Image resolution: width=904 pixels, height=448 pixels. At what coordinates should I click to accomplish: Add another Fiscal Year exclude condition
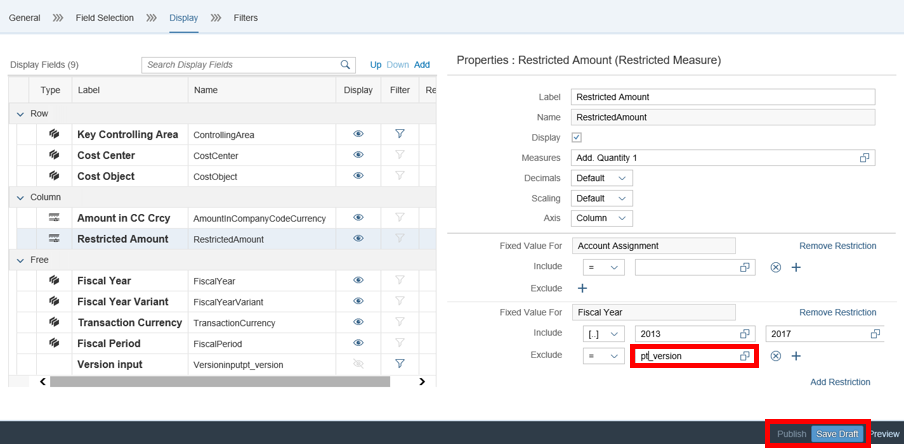click(x=796, y=356)
